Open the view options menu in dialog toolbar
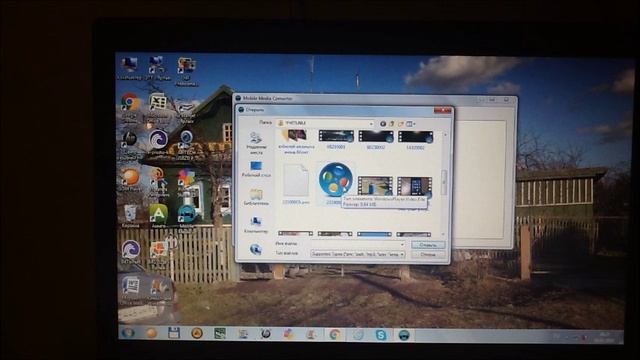The height and width of the screenshot is (360, 640). point(410,124)
